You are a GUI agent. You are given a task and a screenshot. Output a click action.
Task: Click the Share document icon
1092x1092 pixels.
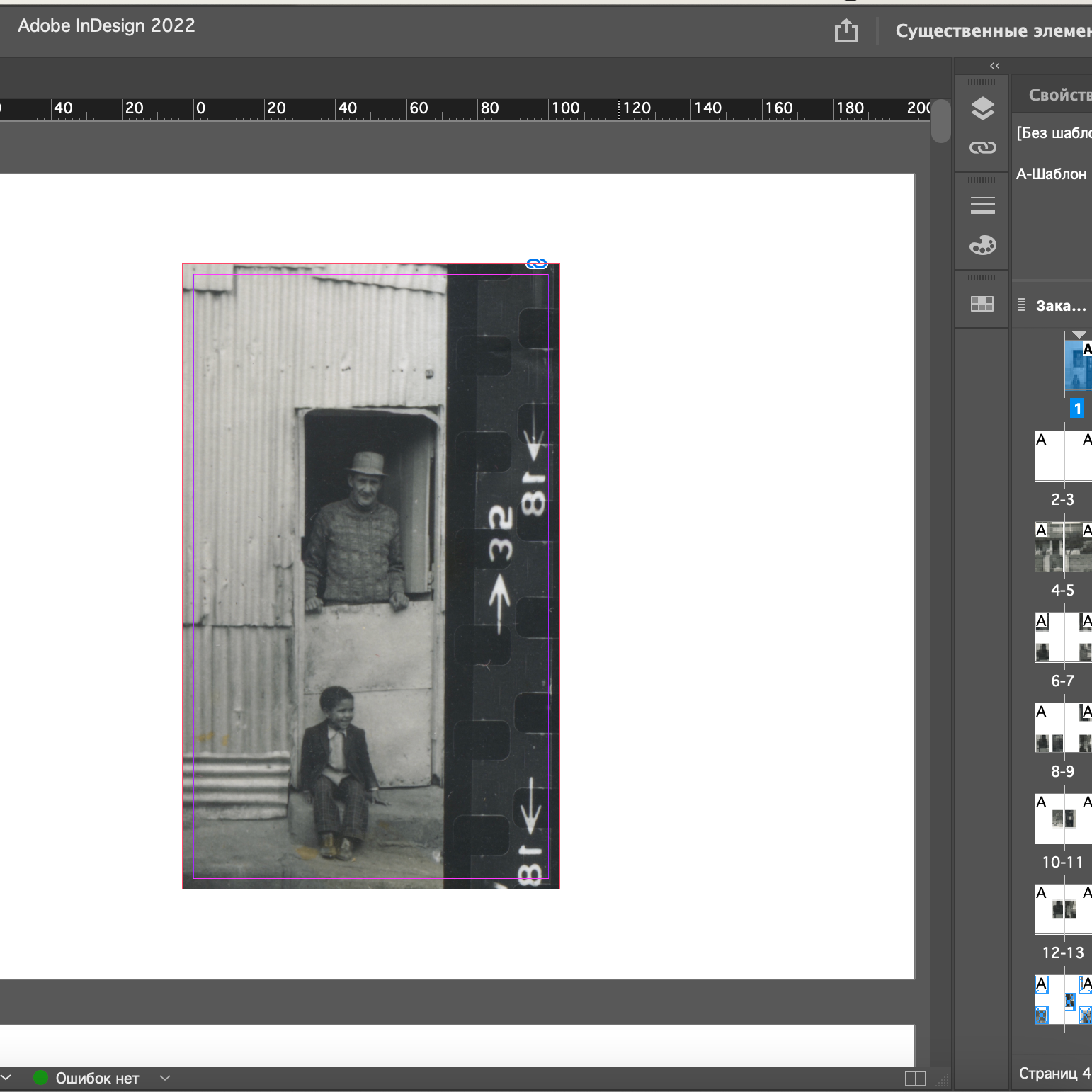point(846,31)
